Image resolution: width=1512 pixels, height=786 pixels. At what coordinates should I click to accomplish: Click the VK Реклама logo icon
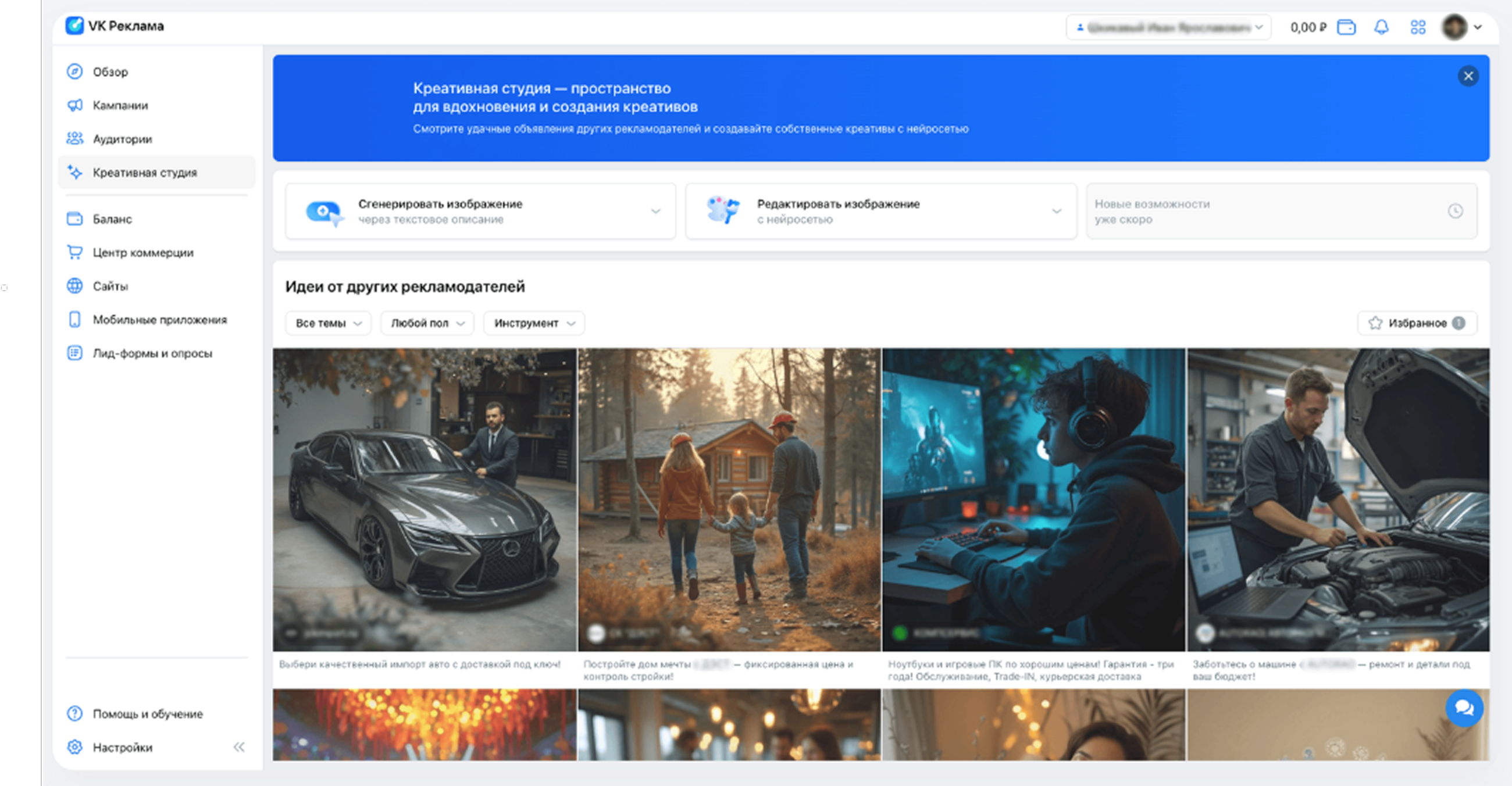(74, 26)
